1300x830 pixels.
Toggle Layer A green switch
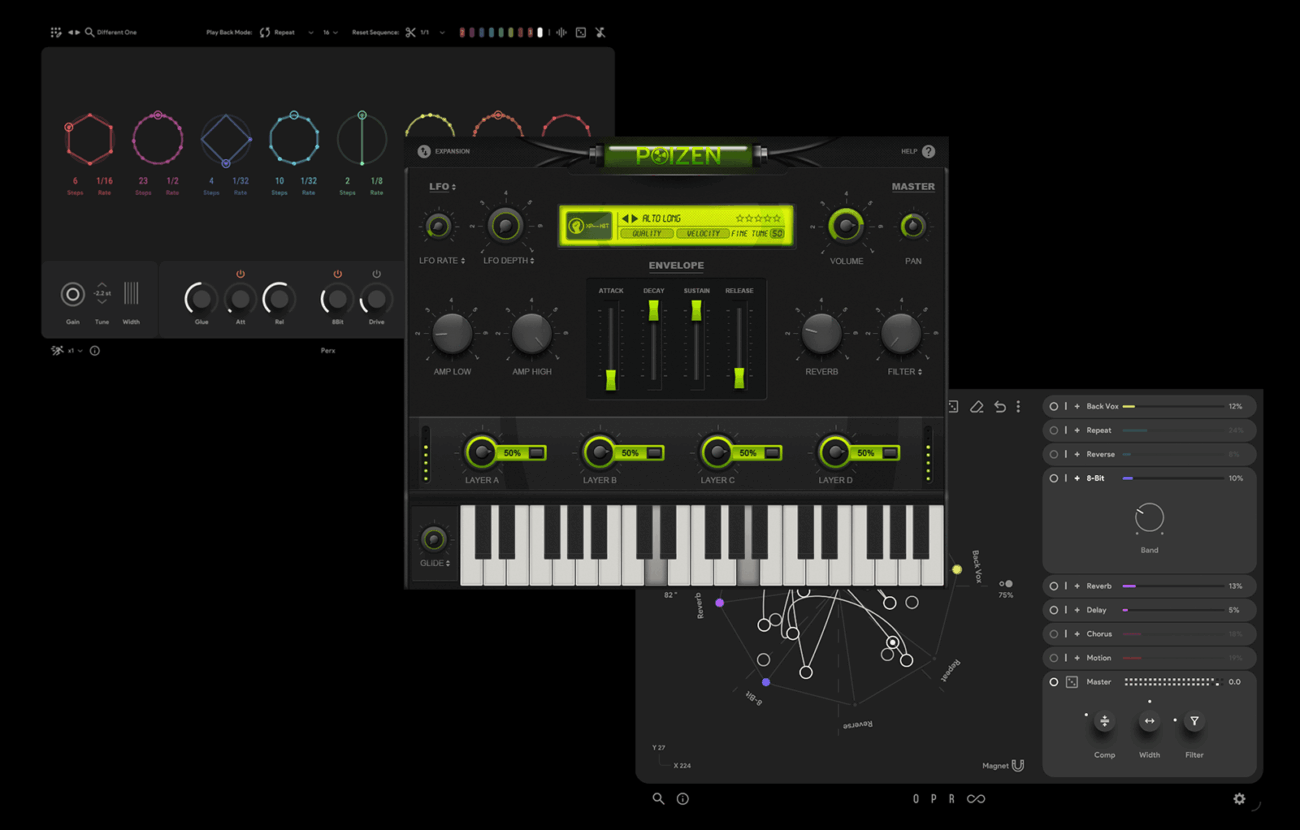pyautogui.click(x=537, y=453)
